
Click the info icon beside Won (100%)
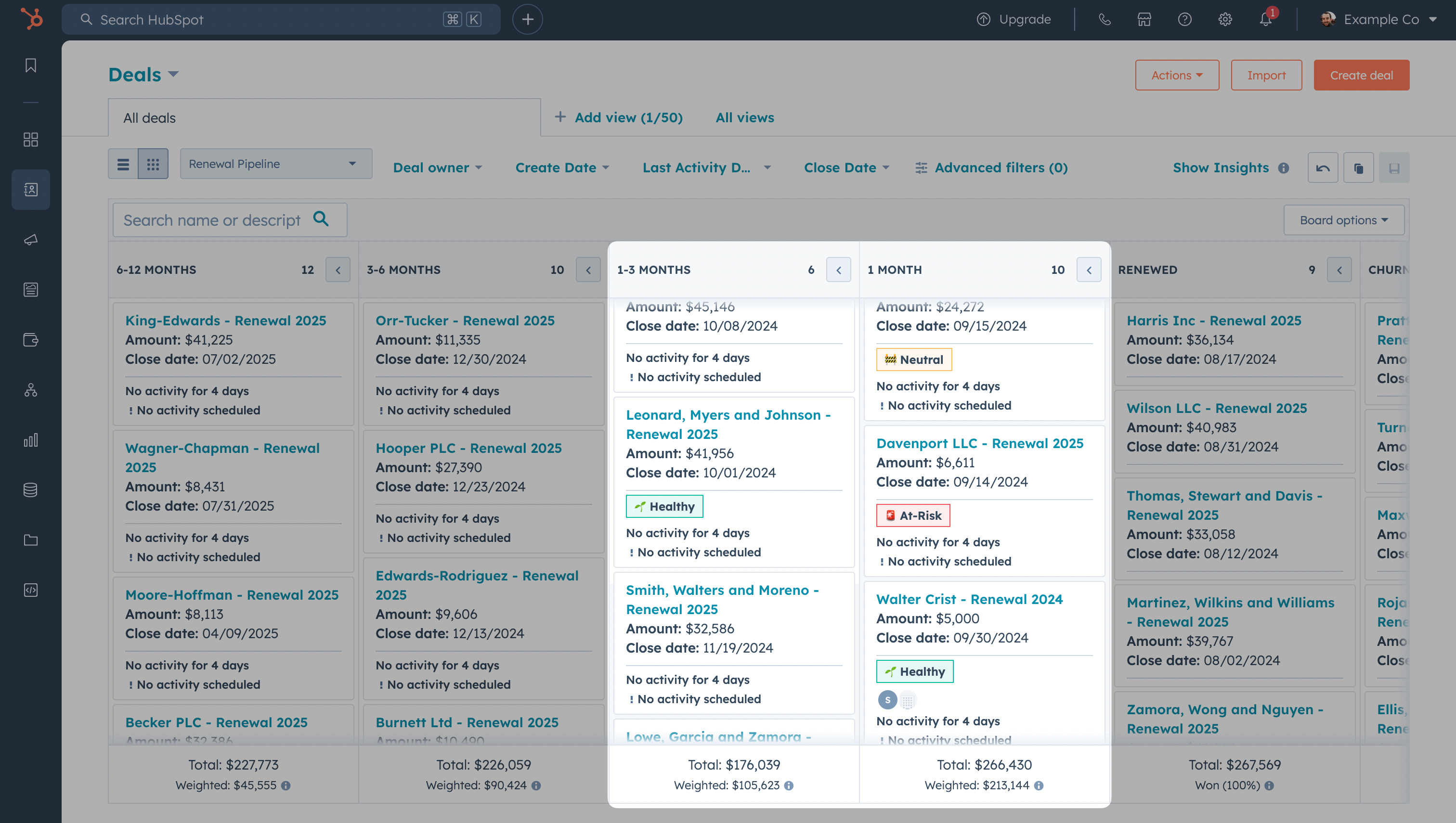point(1269,785)
